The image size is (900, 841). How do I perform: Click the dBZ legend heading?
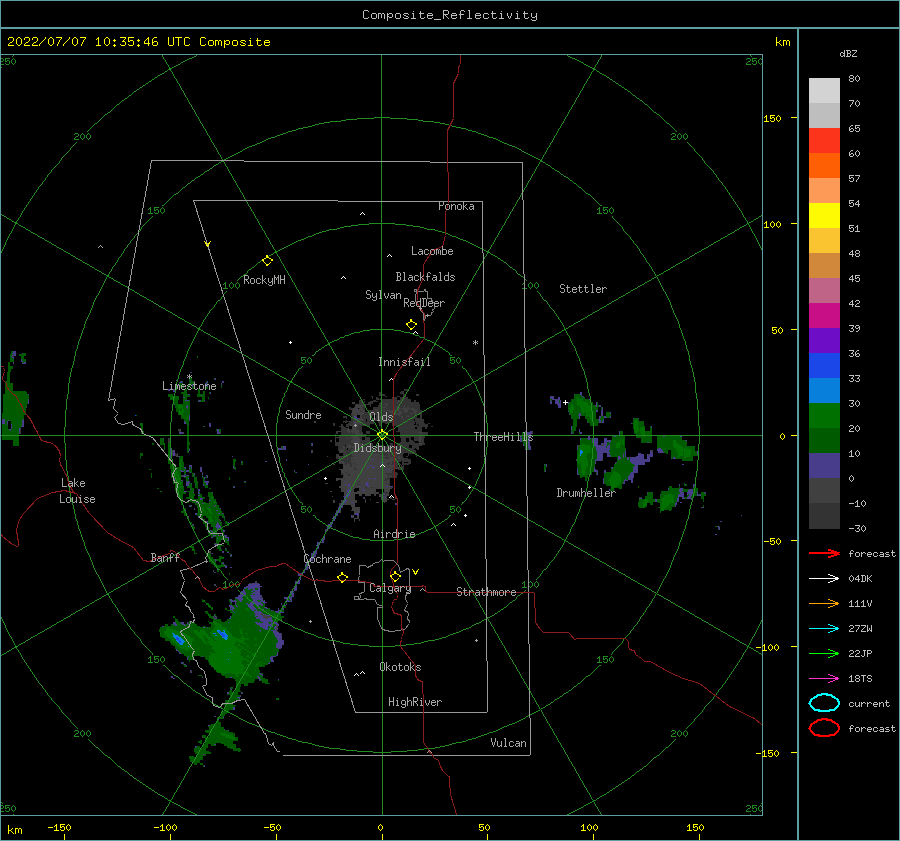(848, 53)
